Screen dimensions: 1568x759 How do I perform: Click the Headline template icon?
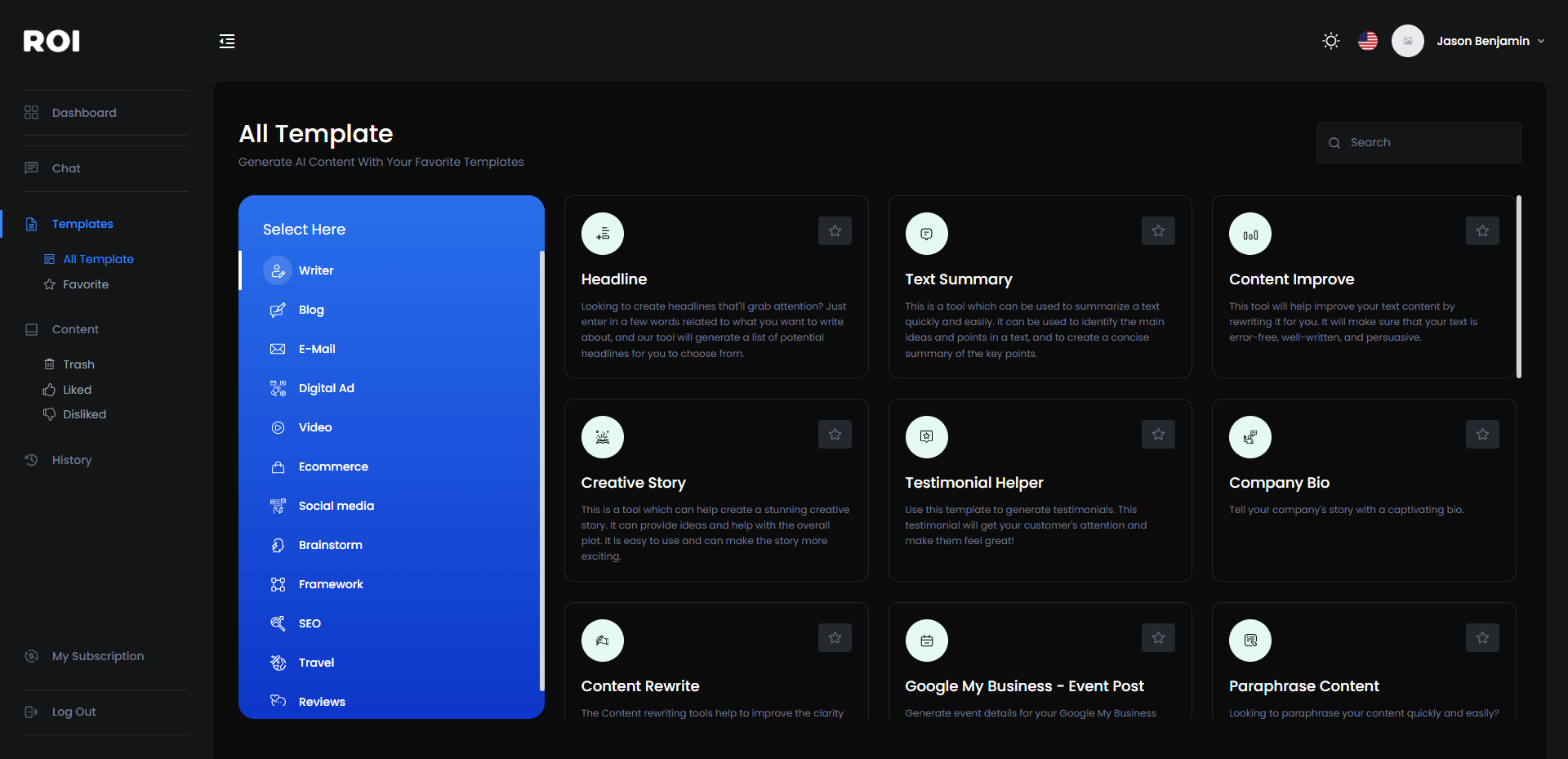(603, 234)
